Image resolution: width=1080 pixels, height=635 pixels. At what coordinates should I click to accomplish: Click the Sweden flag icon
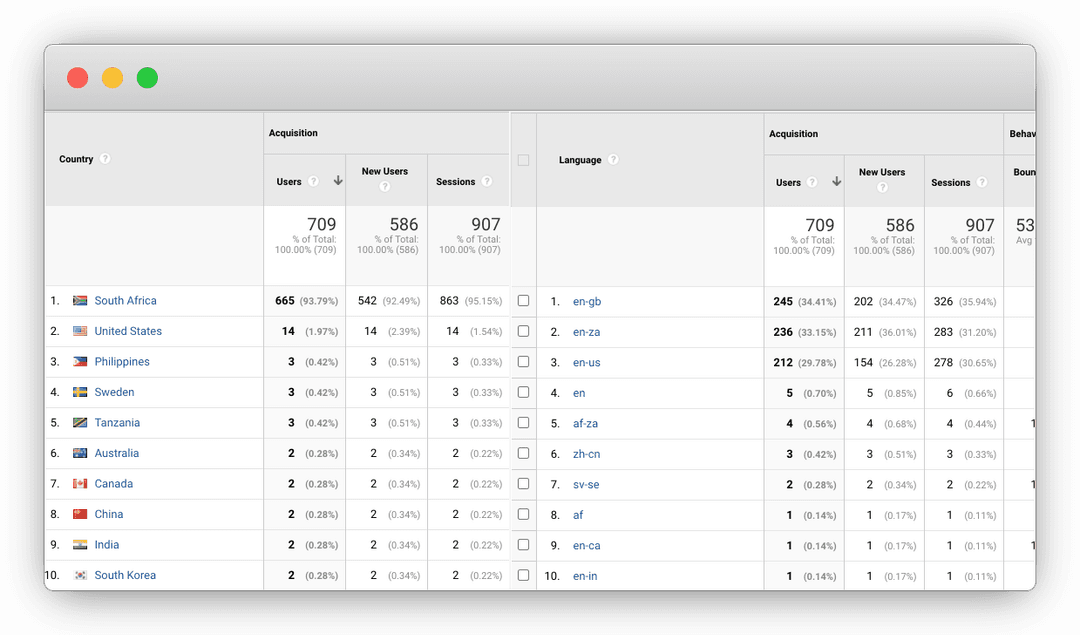coord(80,392)
